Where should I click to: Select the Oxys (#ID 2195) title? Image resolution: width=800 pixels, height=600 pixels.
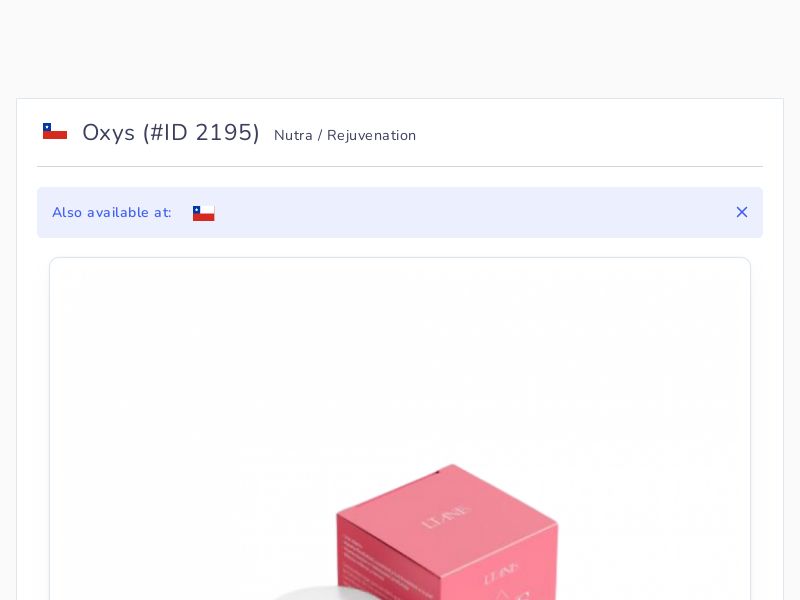tap(171, 133)
